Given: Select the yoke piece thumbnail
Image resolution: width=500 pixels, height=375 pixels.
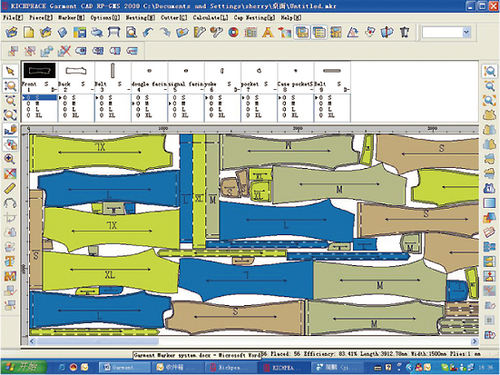Looking at the screenshot, I should pyautogui.click(x=222, y=71).
